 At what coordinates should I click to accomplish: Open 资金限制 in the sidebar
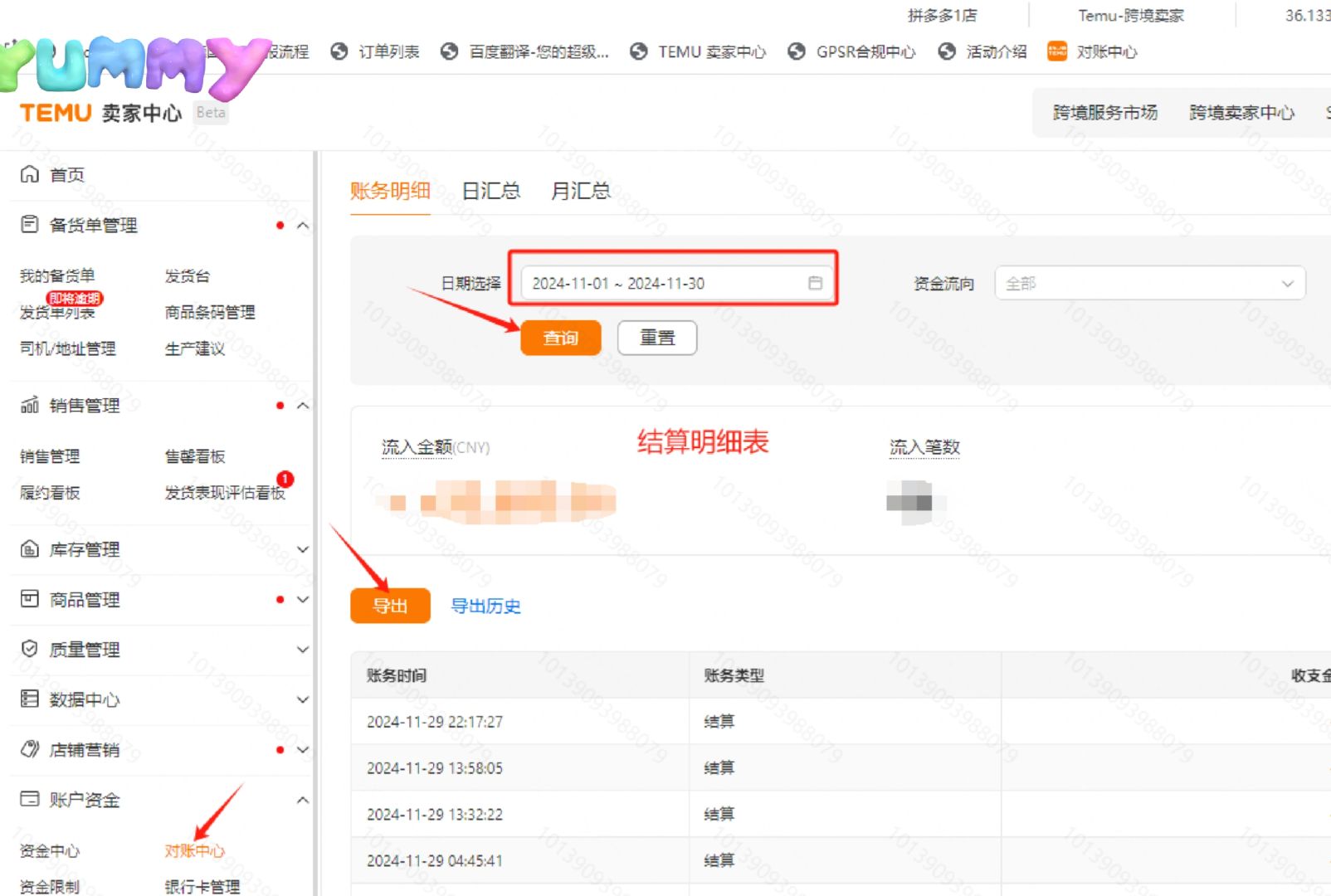[50, 886]
